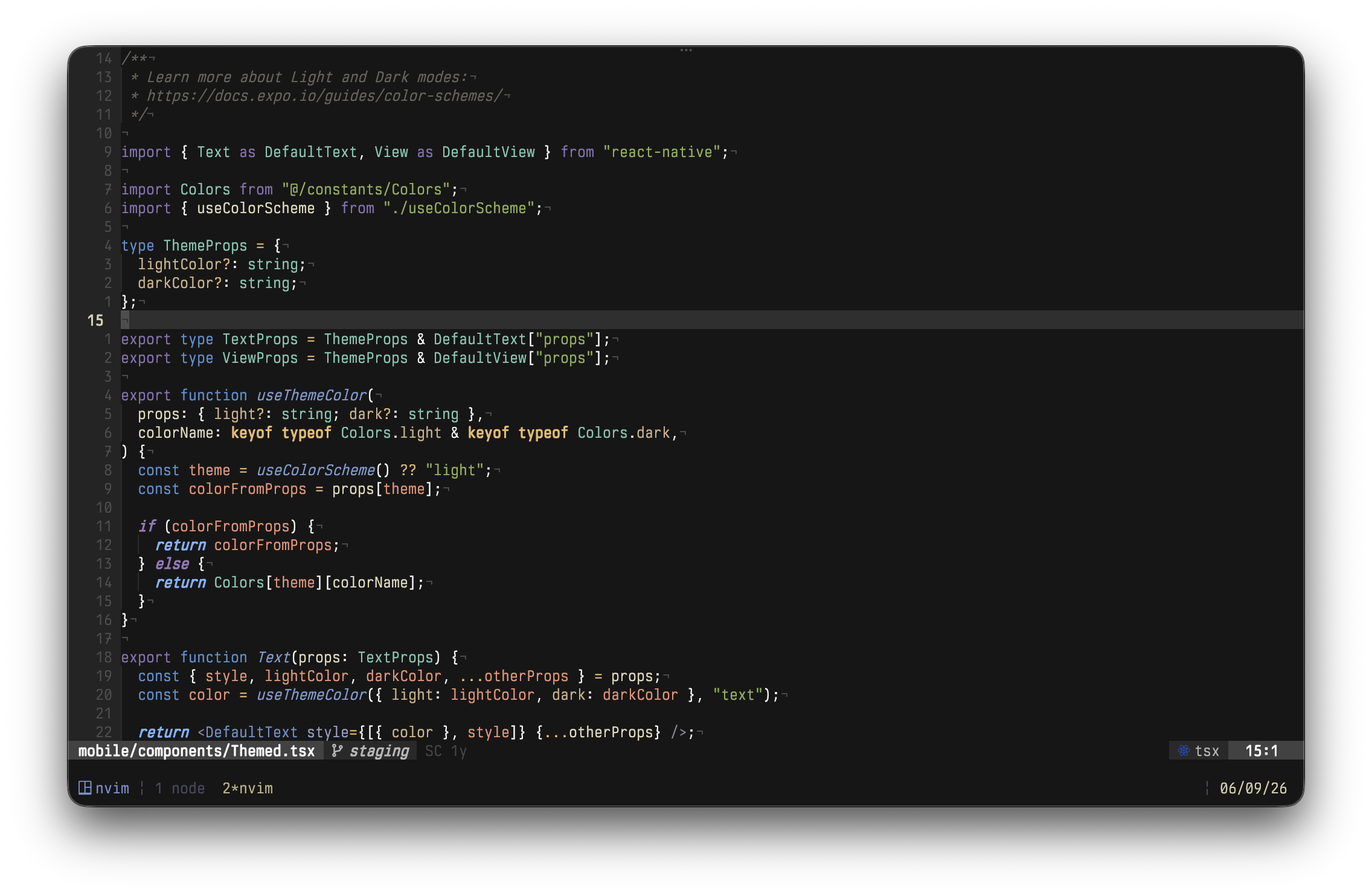Screen dimensions: 1372x896
Task: Click the tmux session name 'nvim'
Action: (112, 788)
